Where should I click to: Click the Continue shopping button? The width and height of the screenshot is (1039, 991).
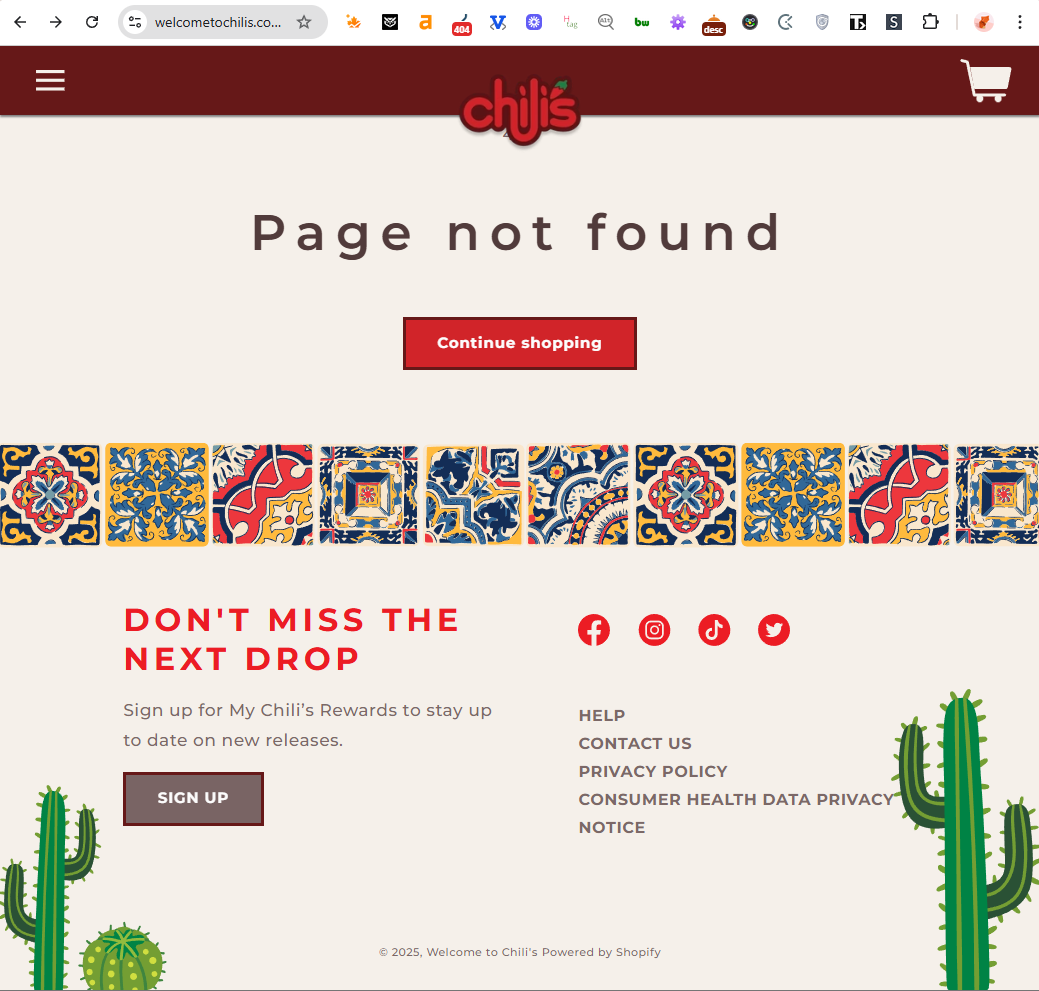click(520, 343)
